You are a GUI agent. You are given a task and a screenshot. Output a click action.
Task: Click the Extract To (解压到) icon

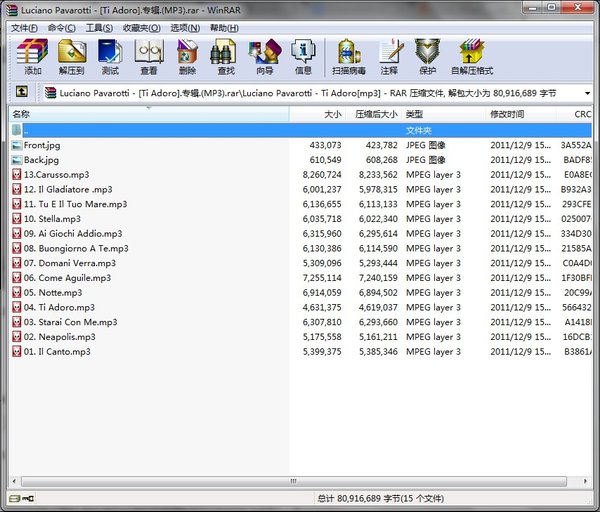click(x=72, y=51)
